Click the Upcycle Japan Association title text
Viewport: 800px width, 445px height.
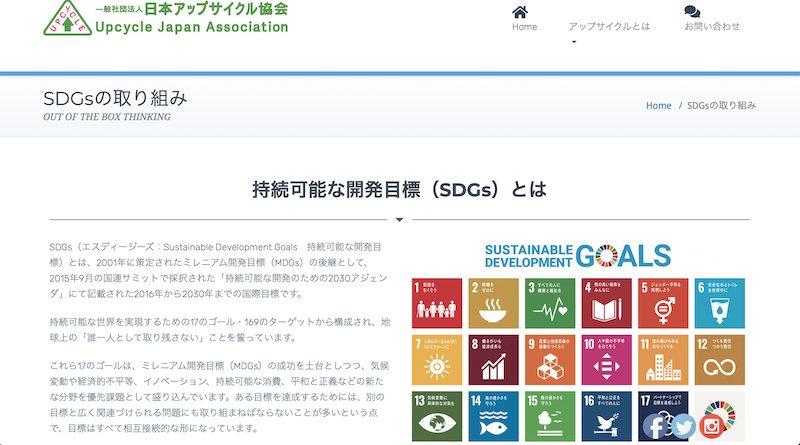tap(191, 26)
